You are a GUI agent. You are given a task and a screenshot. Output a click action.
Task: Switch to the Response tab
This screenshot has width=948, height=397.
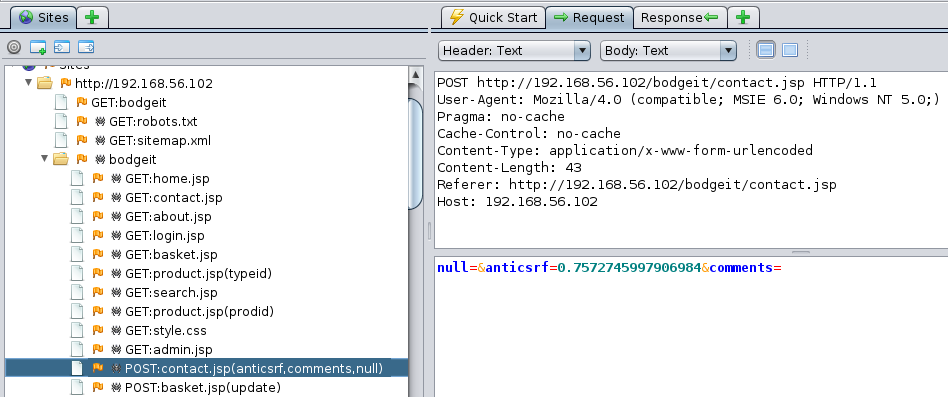(680, 17)
